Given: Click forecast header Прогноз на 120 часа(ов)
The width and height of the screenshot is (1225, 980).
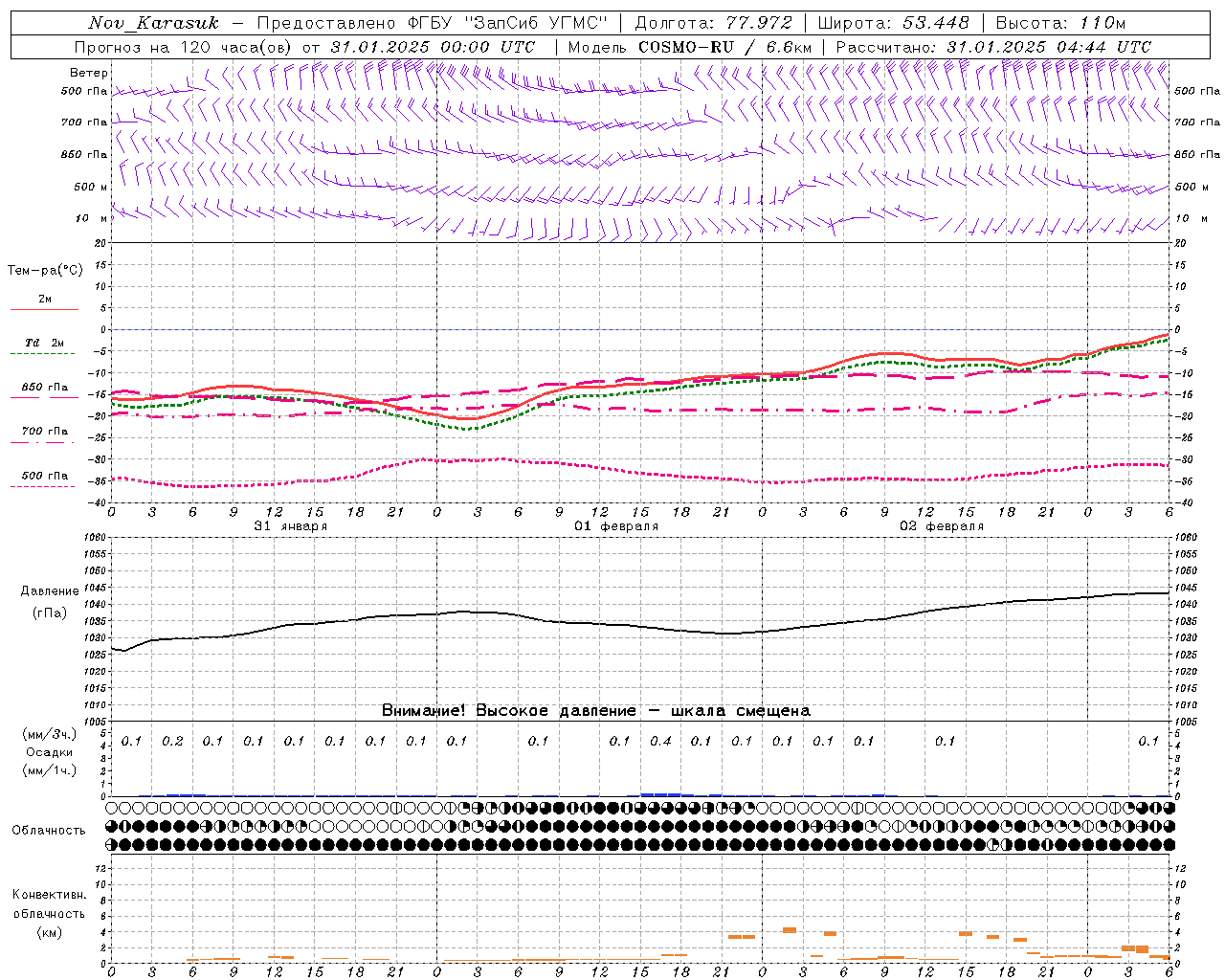Looking at the screenshot, I should (x=185, y=47).
